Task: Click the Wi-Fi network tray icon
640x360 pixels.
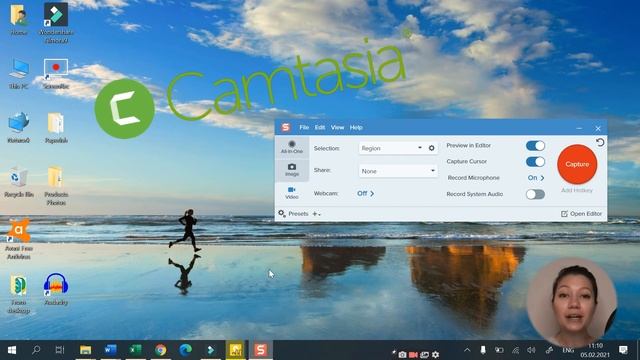Action: coord(516,350)
